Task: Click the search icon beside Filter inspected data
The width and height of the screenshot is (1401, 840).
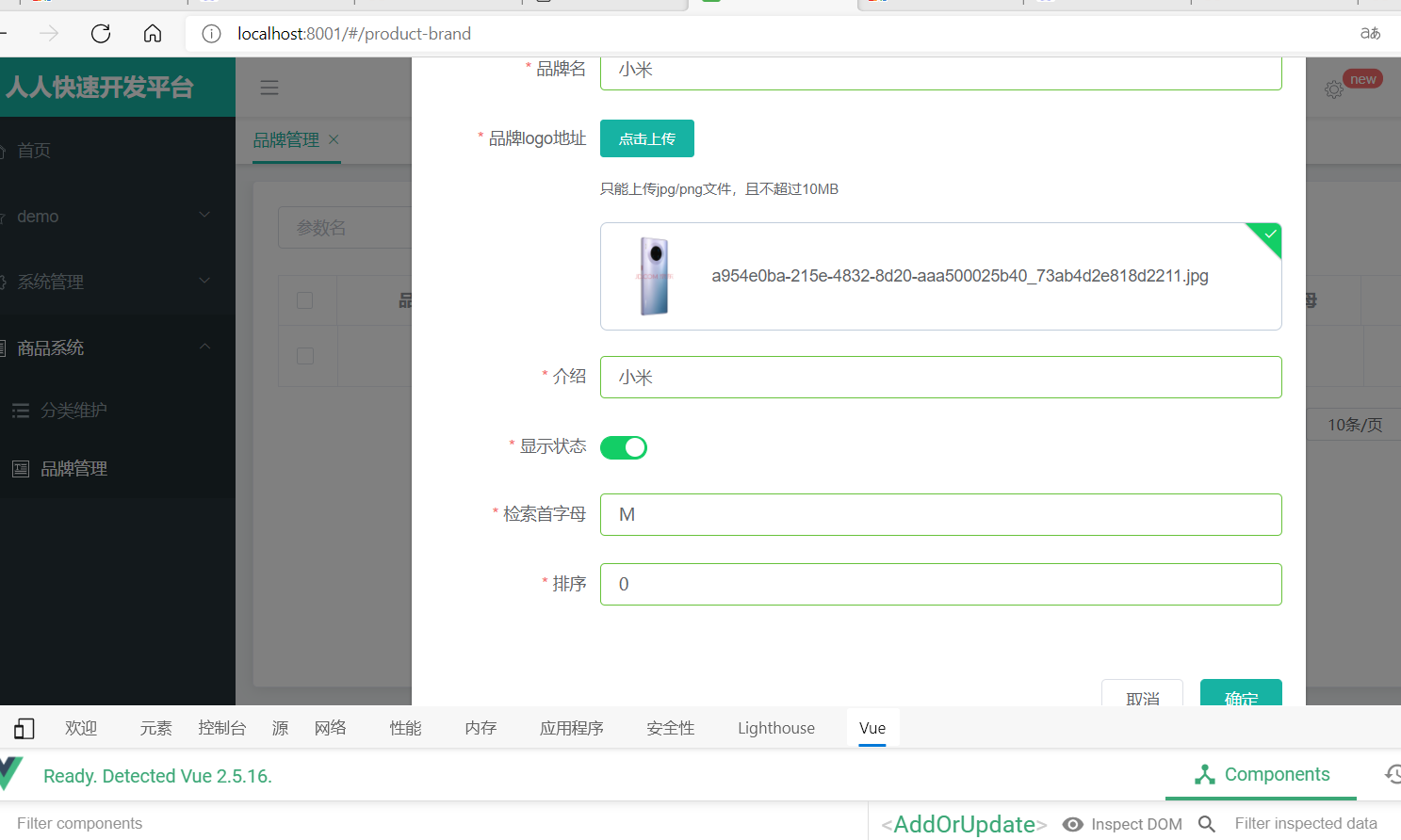Action: (x=1207, y=824)
